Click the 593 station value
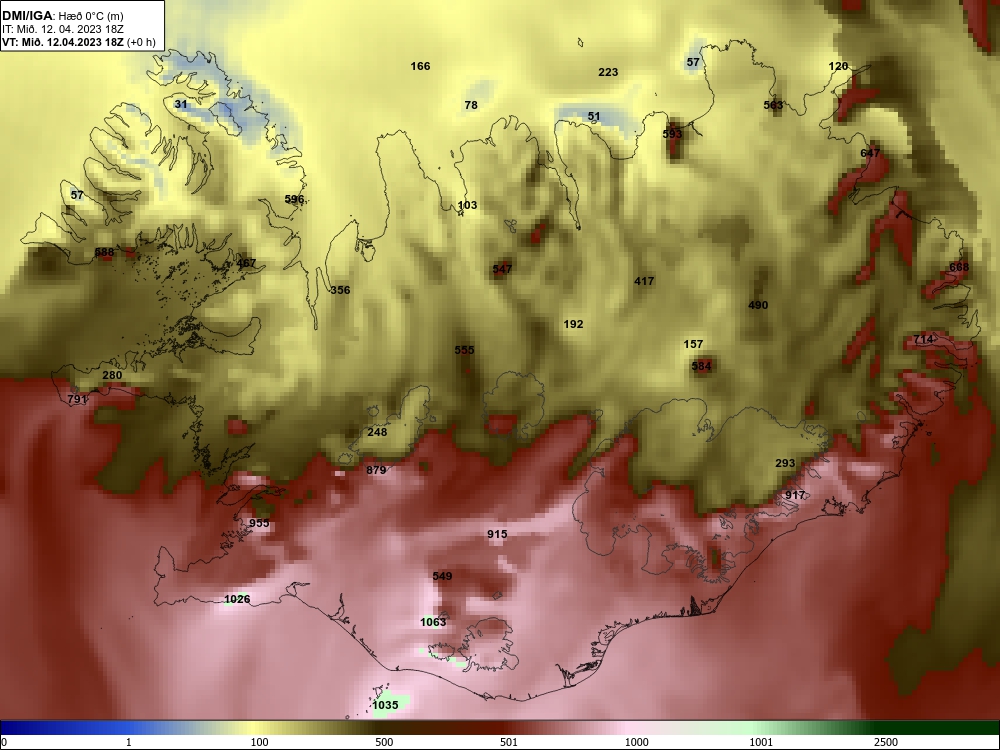1000x750 pixels. [x=672, y=134]
